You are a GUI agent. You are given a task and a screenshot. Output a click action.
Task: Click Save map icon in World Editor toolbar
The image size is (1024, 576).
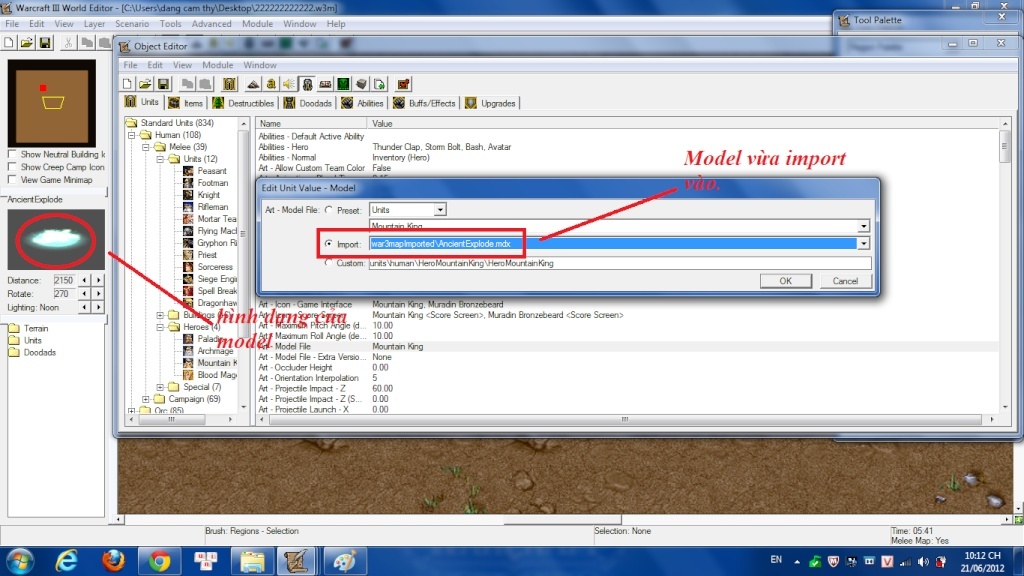(x=45, y=43)
